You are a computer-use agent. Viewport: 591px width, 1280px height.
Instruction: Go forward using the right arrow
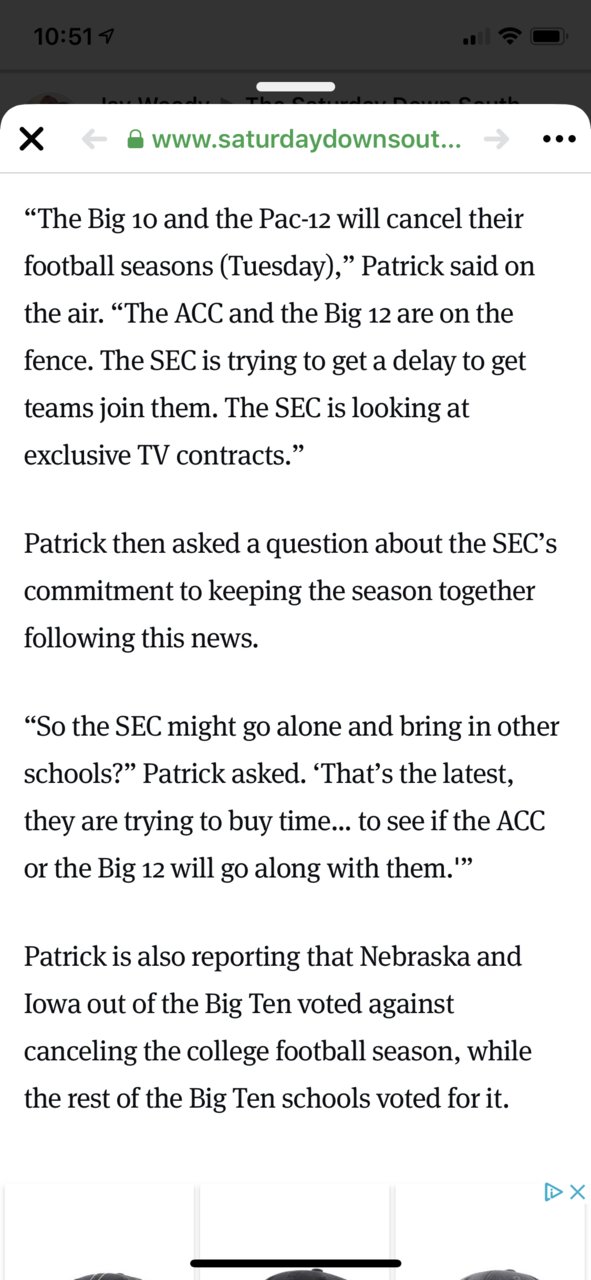[496, 140]
